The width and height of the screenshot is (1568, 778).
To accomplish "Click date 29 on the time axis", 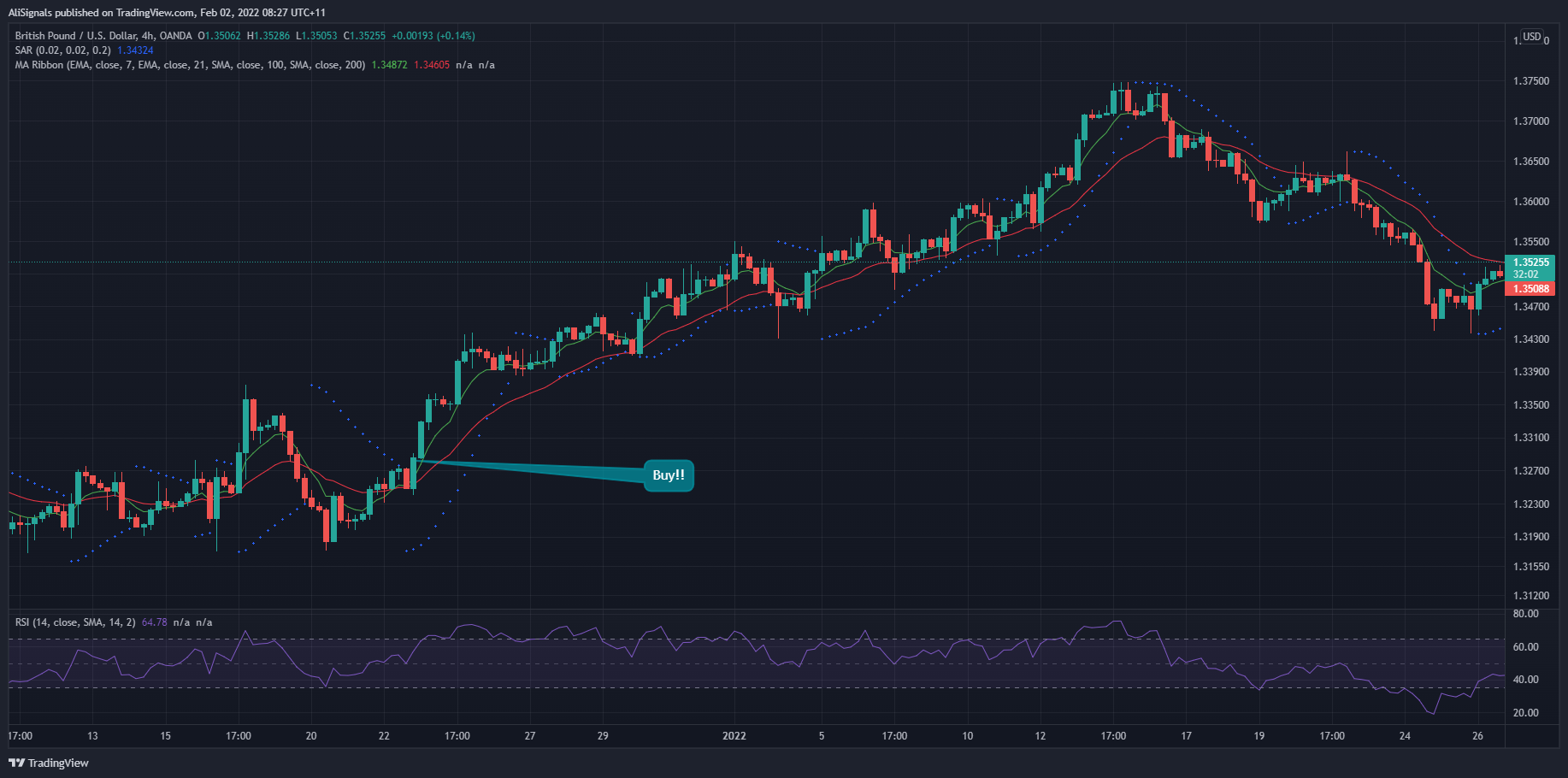I will 603,736.
